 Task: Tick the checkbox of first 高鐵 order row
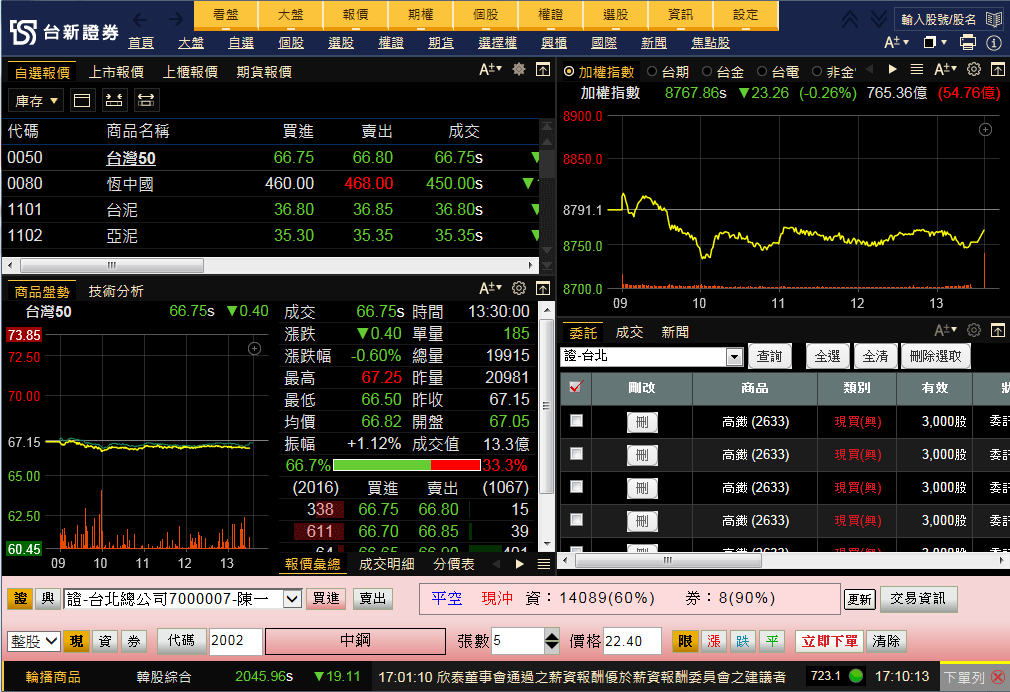(x=576, y=421)
